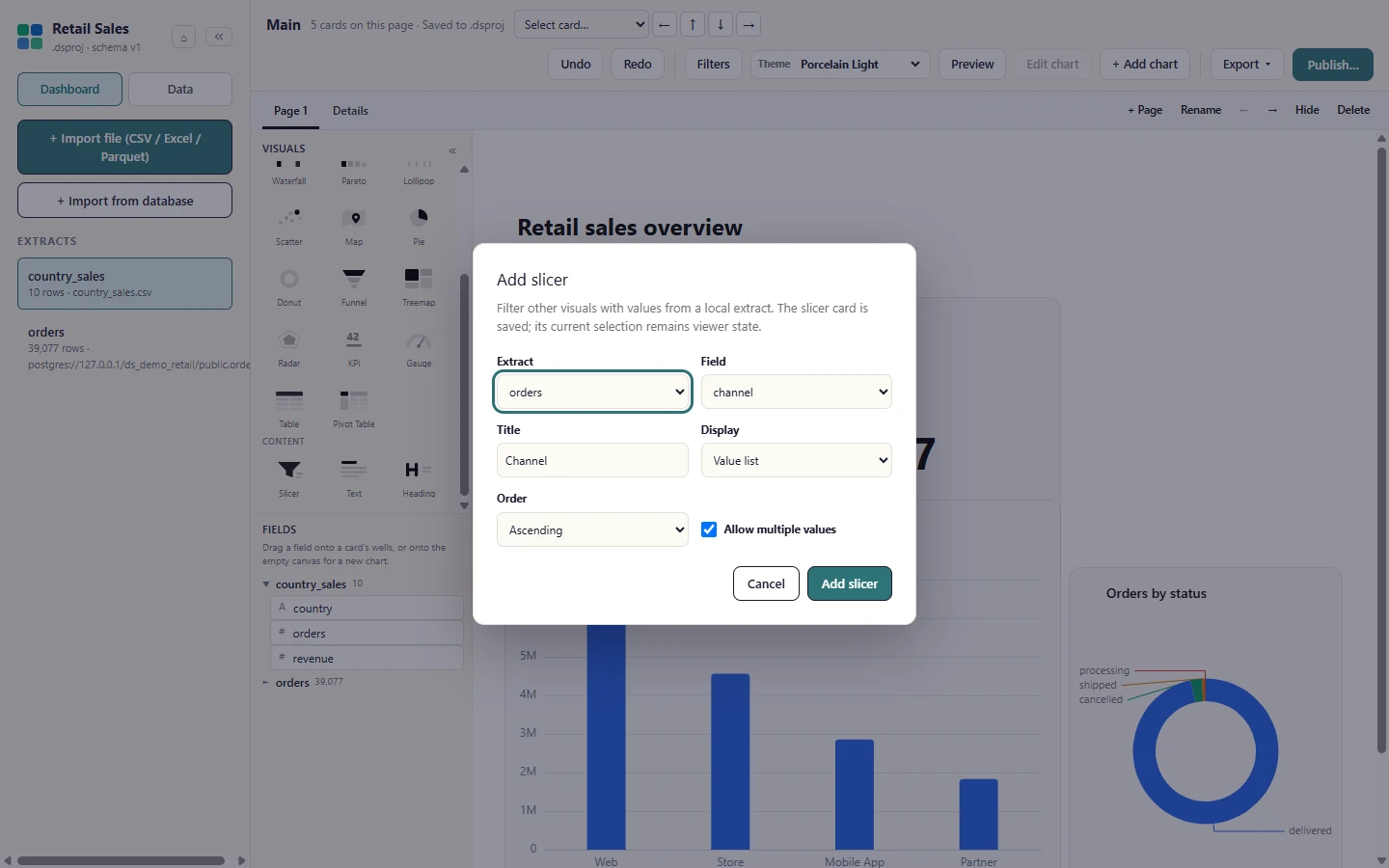Select the Scatter chart visual
Screen dimensions: 1389x868
point(288,227)
